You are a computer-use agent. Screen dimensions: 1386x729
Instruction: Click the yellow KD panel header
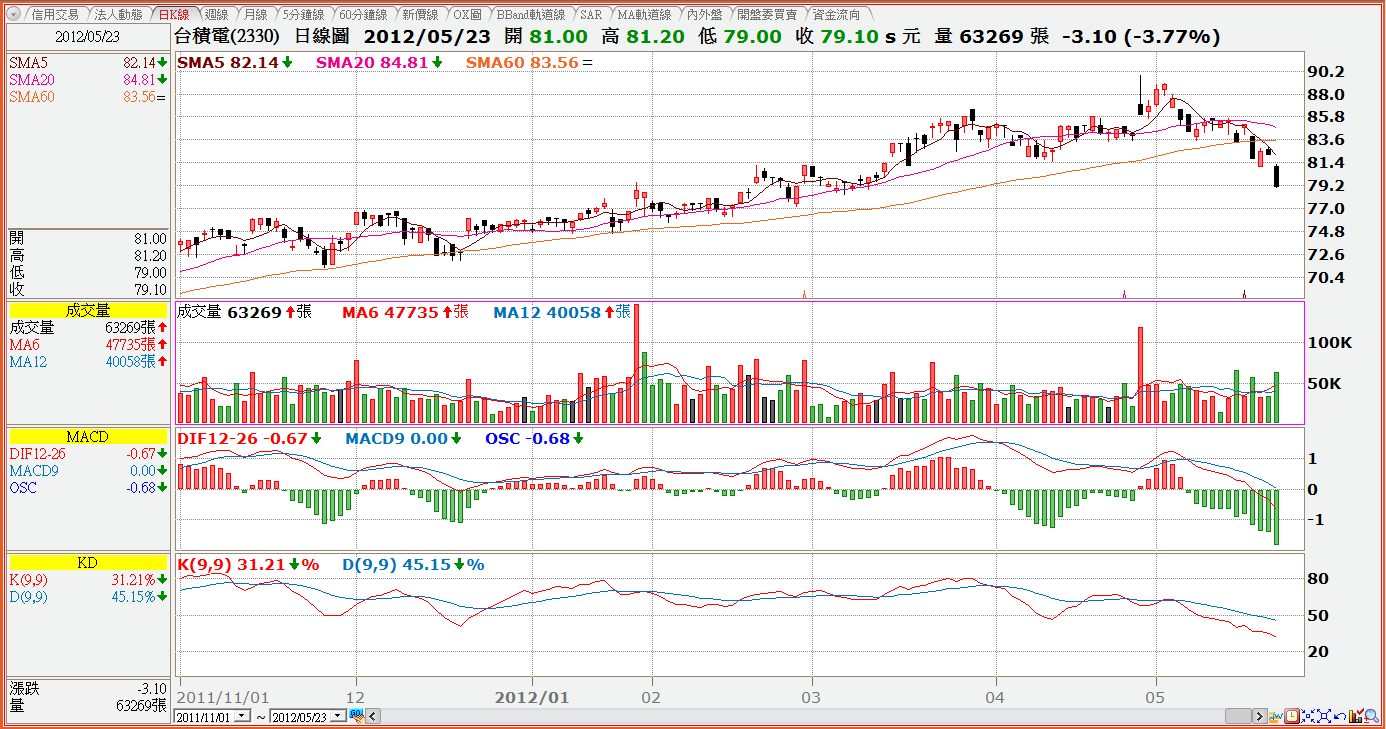pyautogui.click(x=88, y=563)
